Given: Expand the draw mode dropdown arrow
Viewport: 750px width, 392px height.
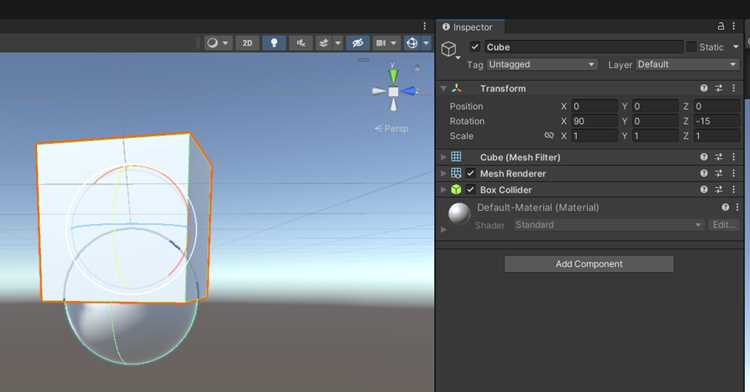Looking at the screenshot, I should click(x=225, y=43).
